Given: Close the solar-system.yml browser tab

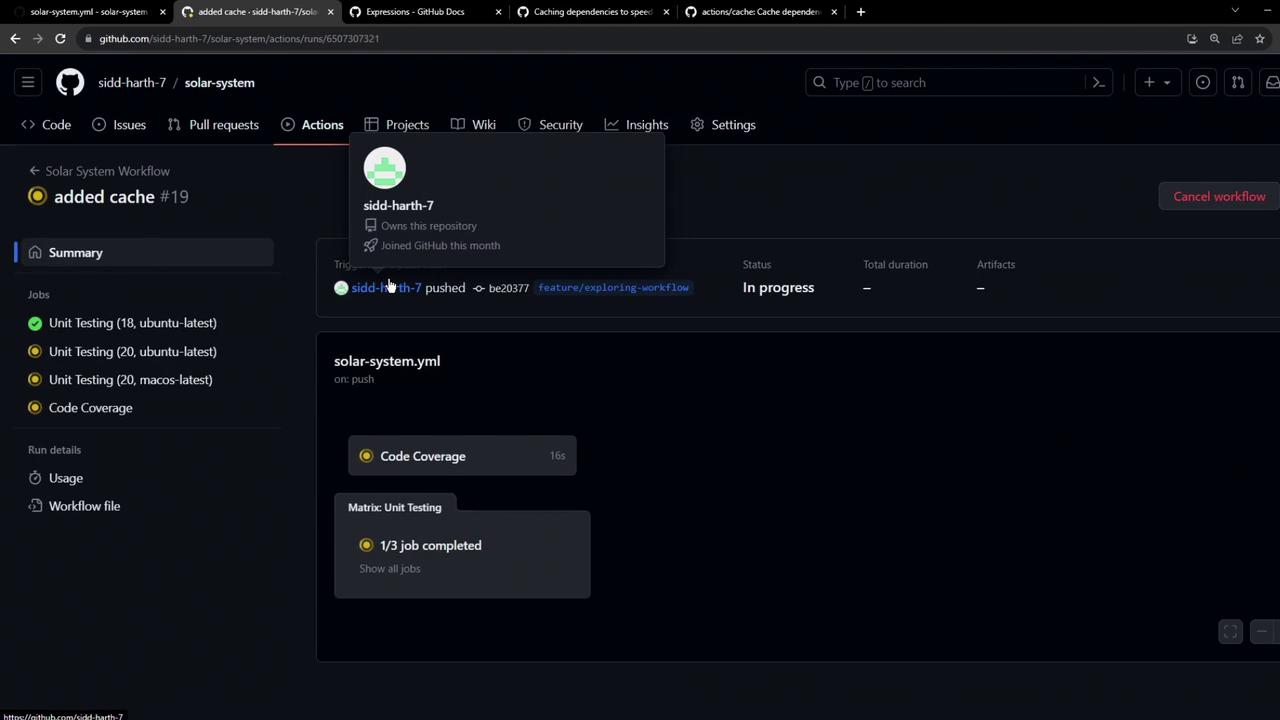Looking at the screenshot, I should 162,12.
